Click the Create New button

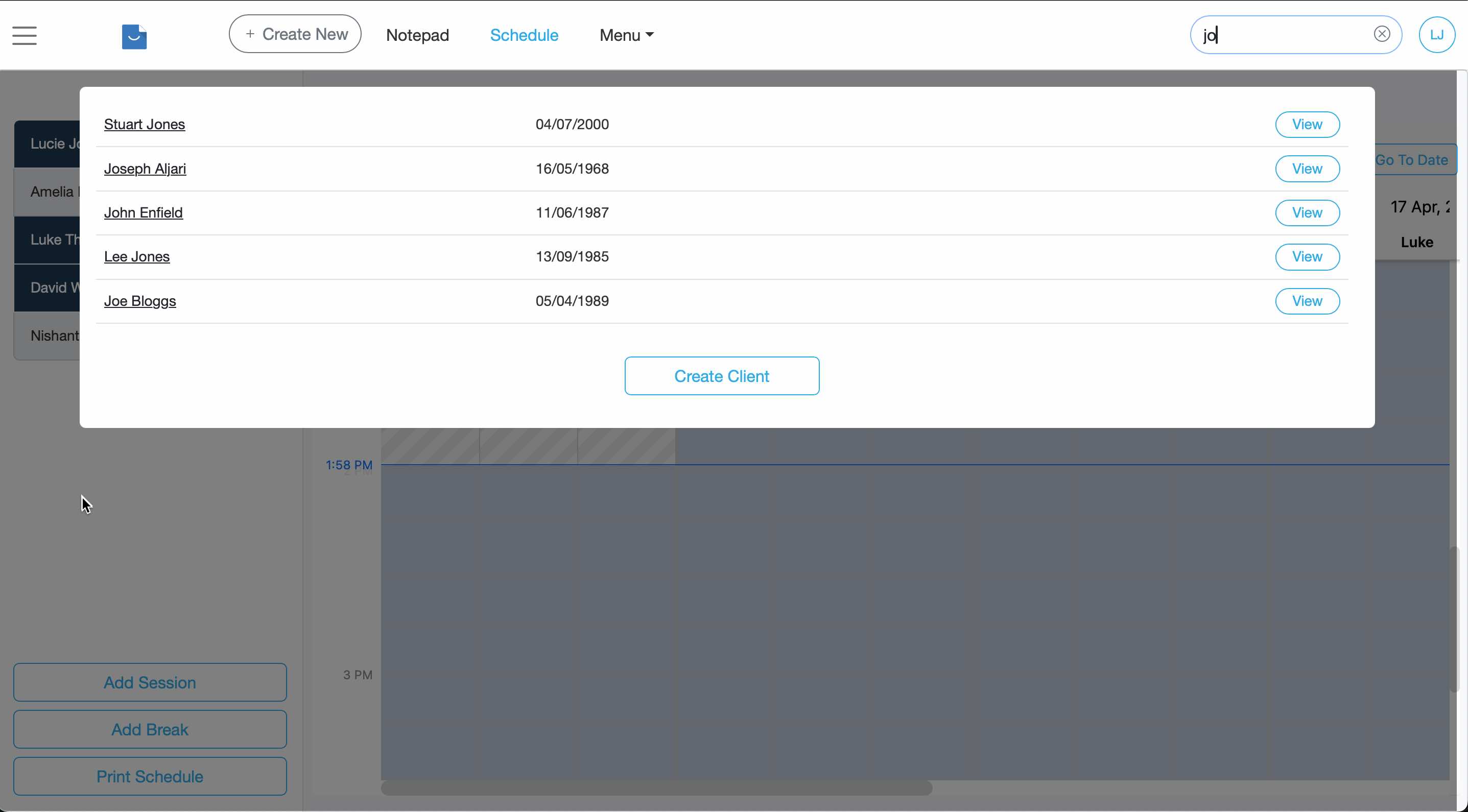pyautogui.click(x=295, y=34)
